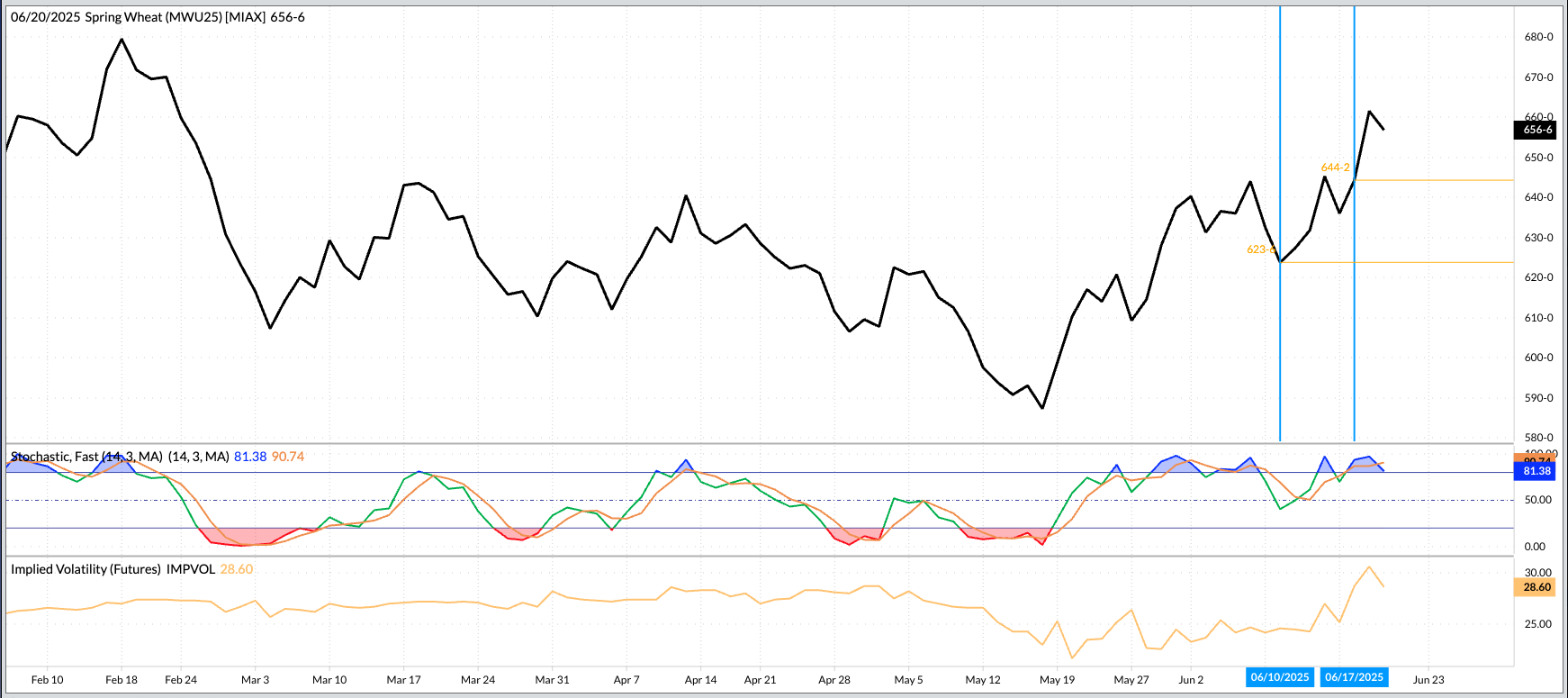Click the 600-0 label on price axis

coord(1538,358)
